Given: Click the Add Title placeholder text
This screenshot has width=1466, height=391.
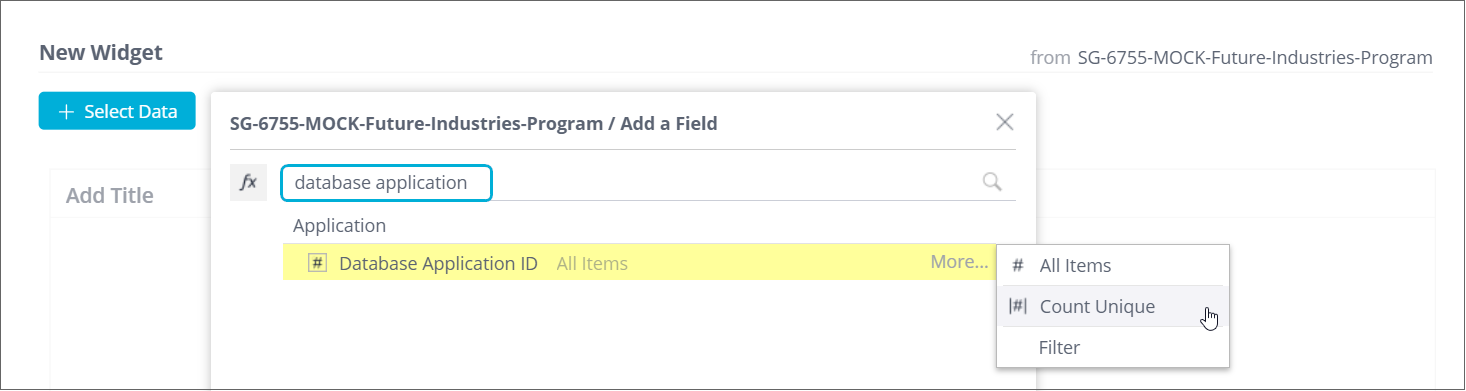Looking at the screenshot, I should click(110, 195).
